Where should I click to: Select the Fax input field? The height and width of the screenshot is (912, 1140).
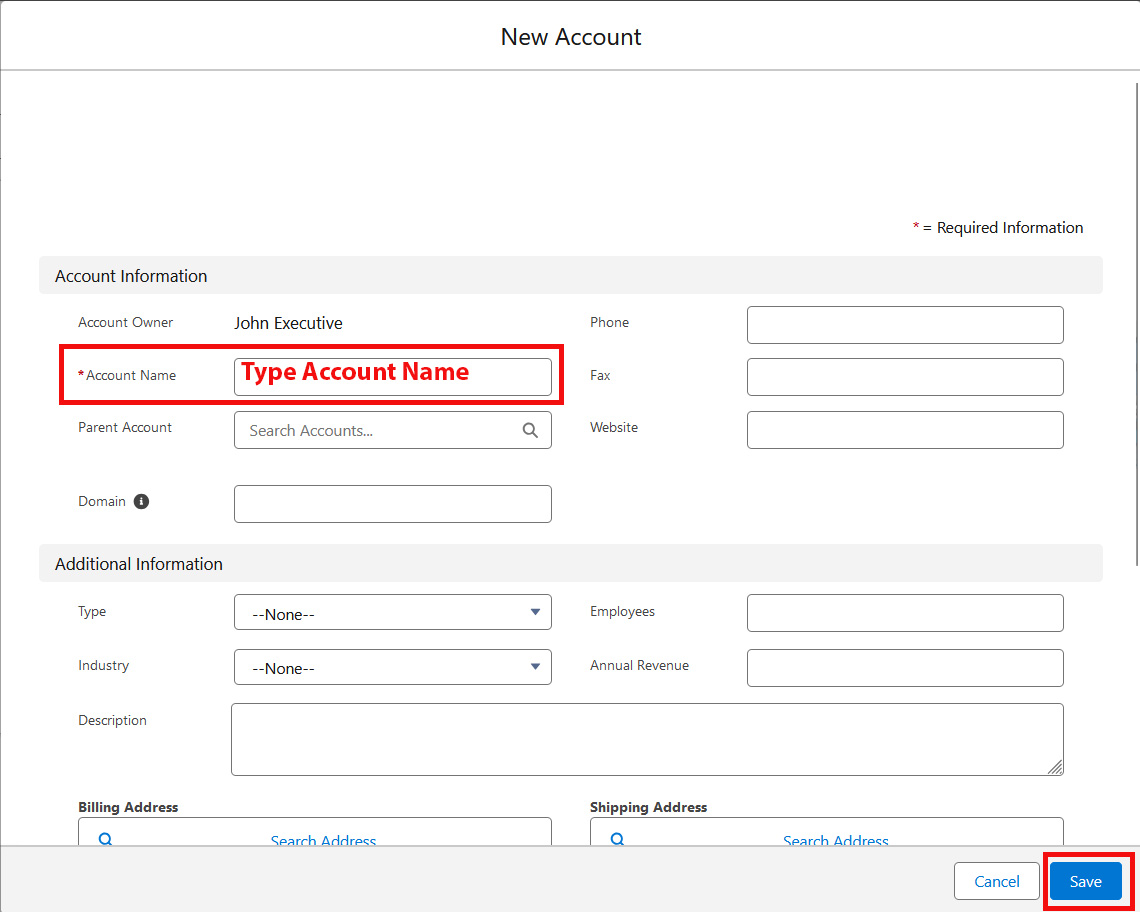pyautogui.click(x=904, y=377)
